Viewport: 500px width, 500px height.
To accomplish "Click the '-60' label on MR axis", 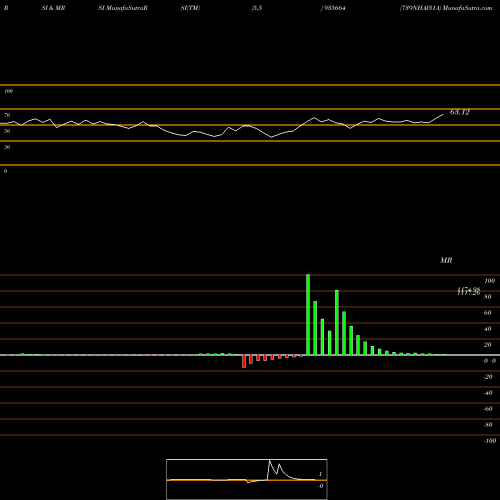I will pyautogui.click(x=488, y=409).
